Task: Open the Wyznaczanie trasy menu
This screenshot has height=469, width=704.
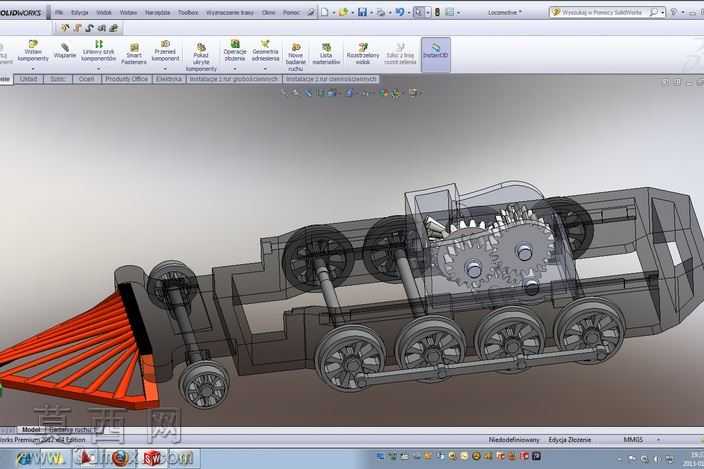Action: pos(230,13)
